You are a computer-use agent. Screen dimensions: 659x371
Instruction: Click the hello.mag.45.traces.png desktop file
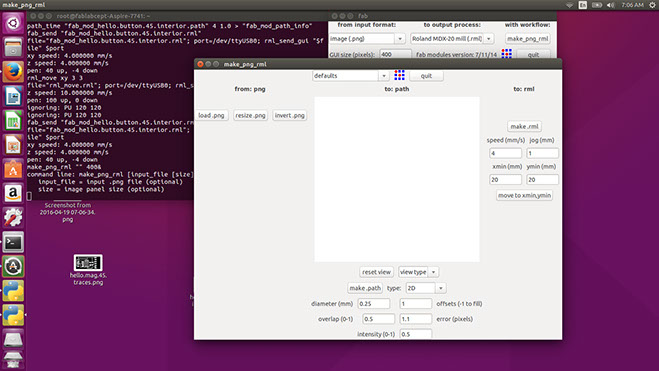coord(88,270)
